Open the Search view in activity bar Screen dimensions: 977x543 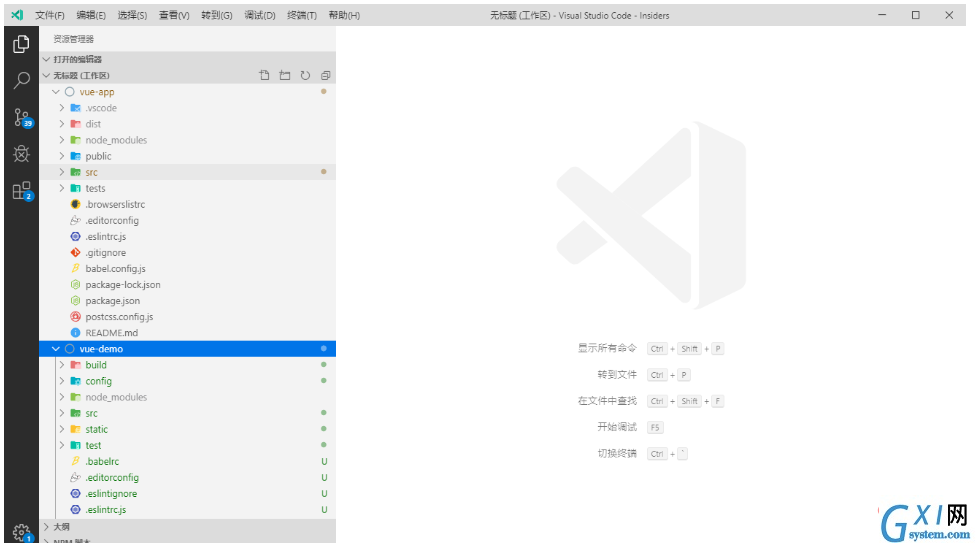pyautogui.click(x=21, y=80)
